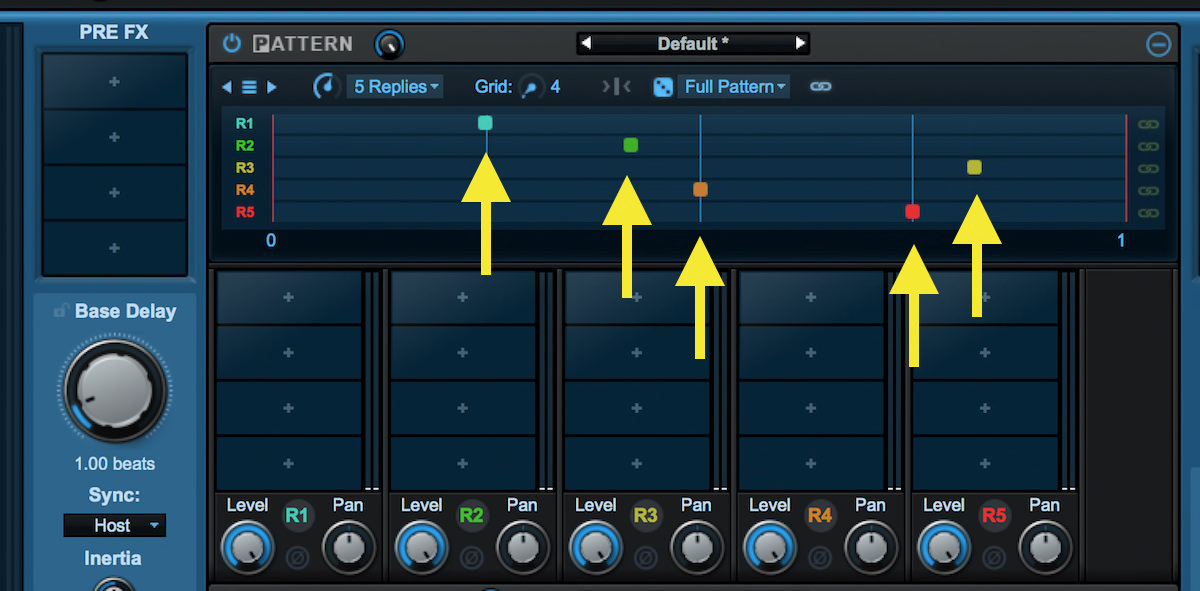Click the mirror pattern icon
Image resolution: width=1200 pixels, height=591 pixels.
[616, 87]
